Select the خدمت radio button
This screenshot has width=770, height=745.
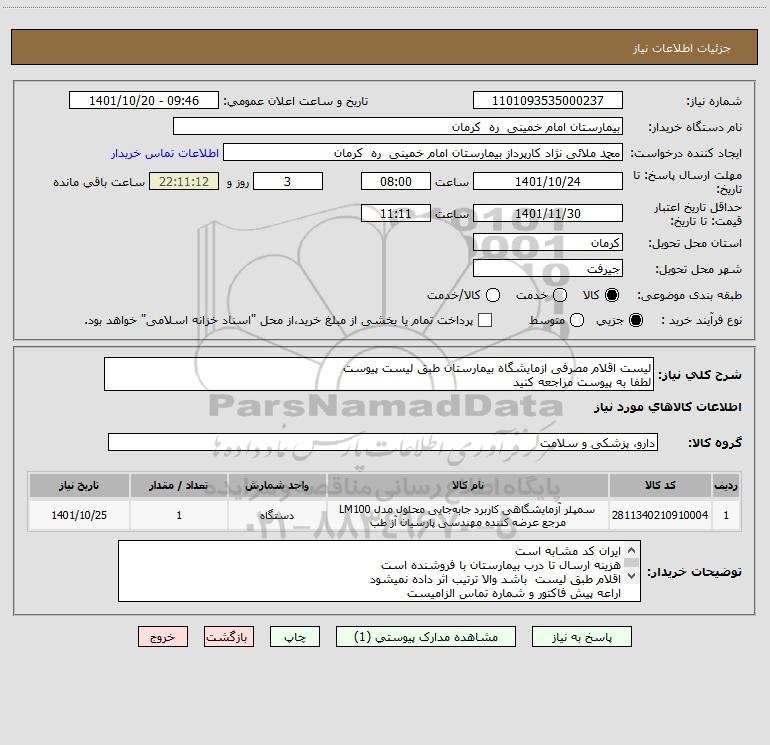coord(560,295)
